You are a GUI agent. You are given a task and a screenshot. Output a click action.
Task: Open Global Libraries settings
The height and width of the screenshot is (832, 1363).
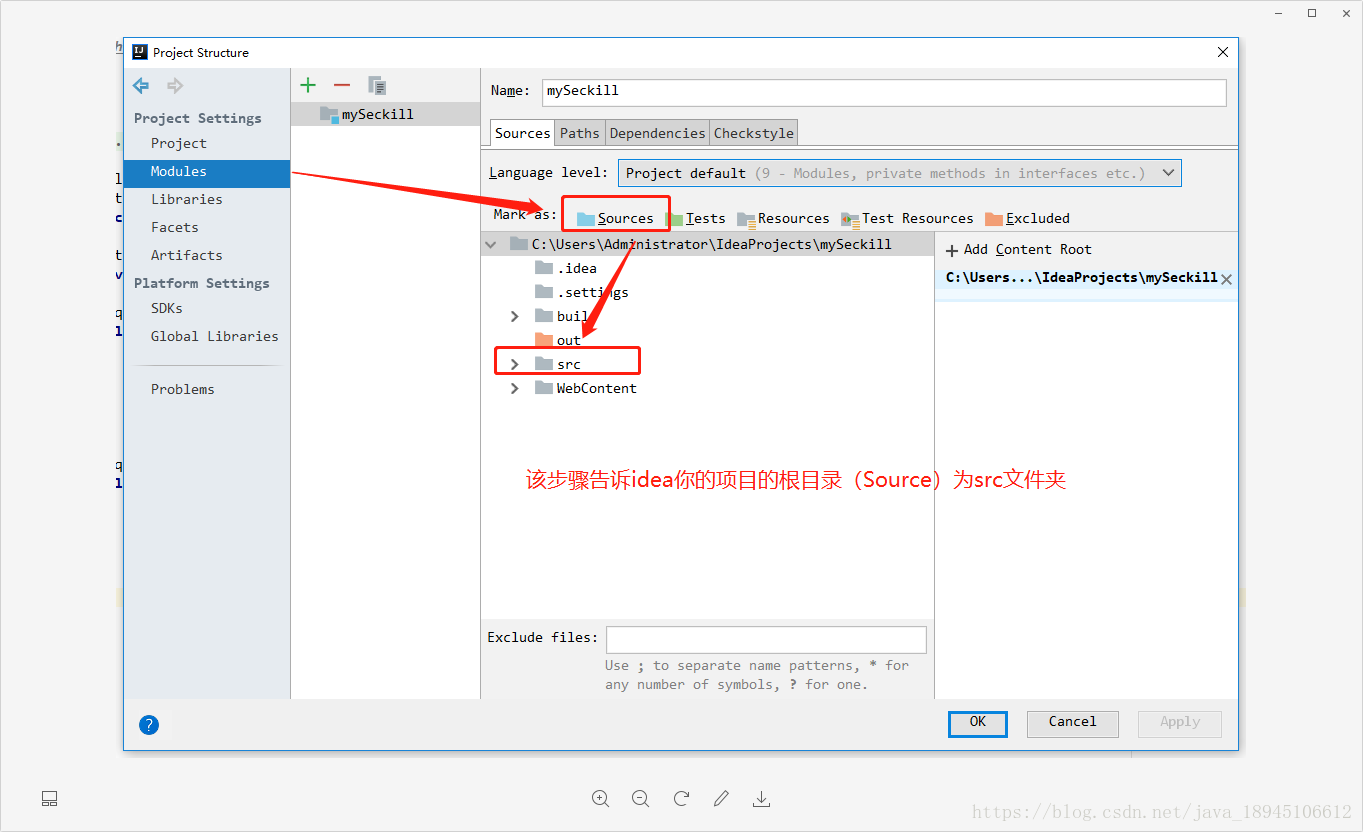[215, 336]
